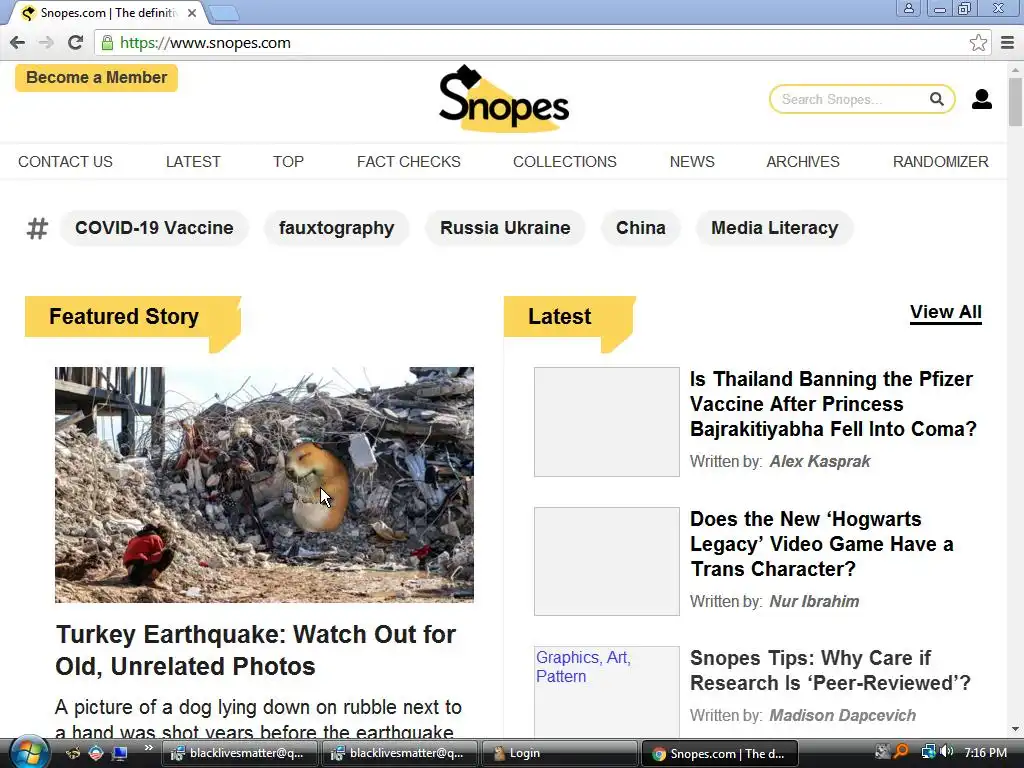Click the scrollbar down arrow
This screenshot has width=1024, height=768.
[1015, 729]
